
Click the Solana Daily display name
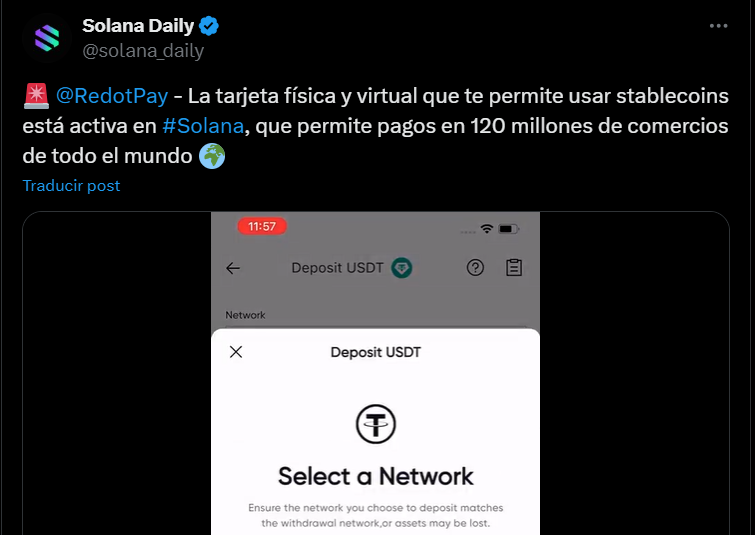tap(138, 26)
